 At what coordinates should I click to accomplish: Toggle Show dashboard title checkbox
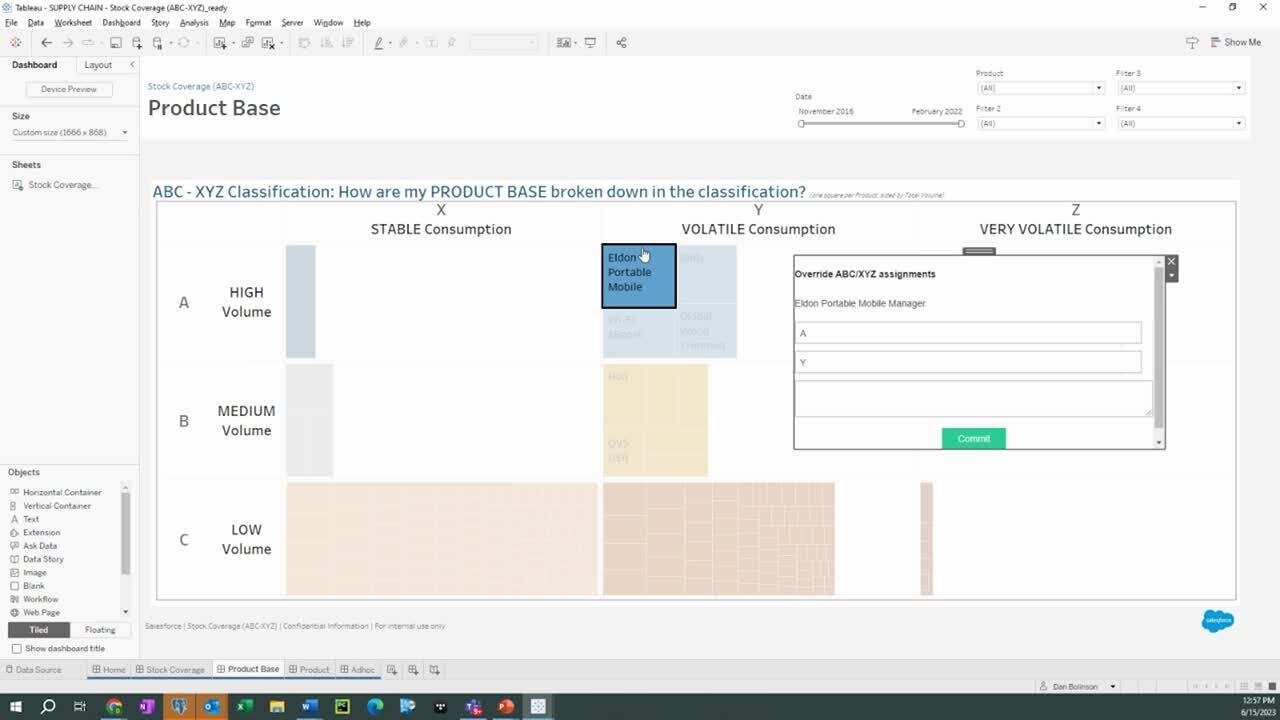(16, 649)
